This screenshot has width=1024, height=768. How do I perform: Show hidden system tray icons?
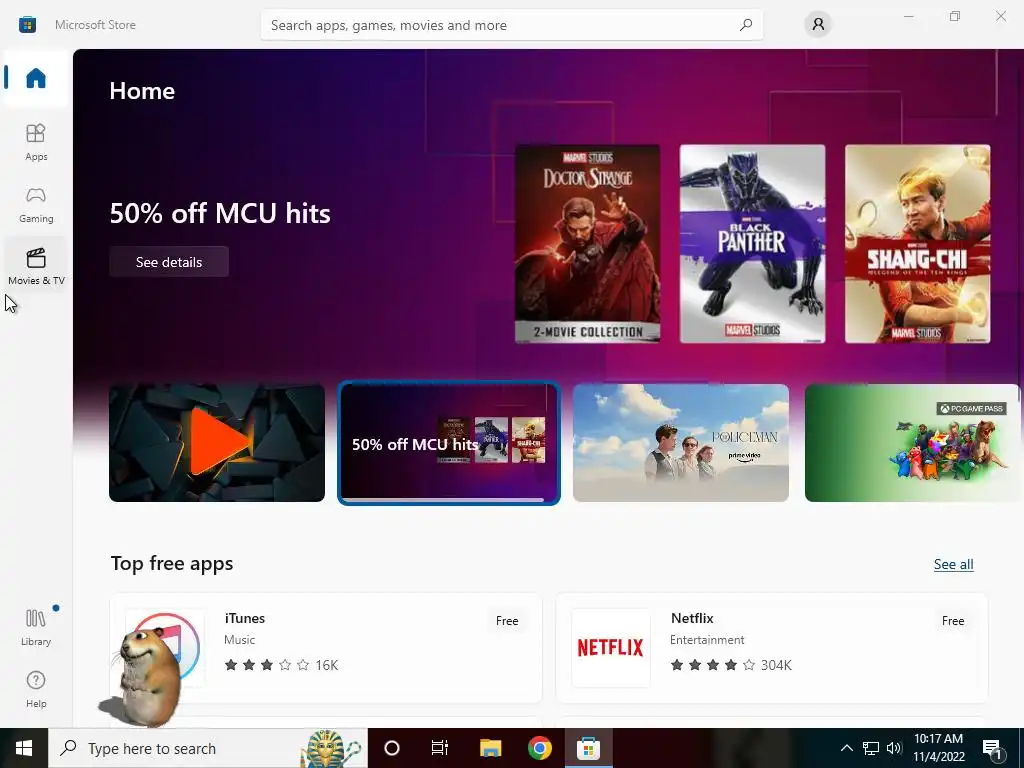click(846, 748)
